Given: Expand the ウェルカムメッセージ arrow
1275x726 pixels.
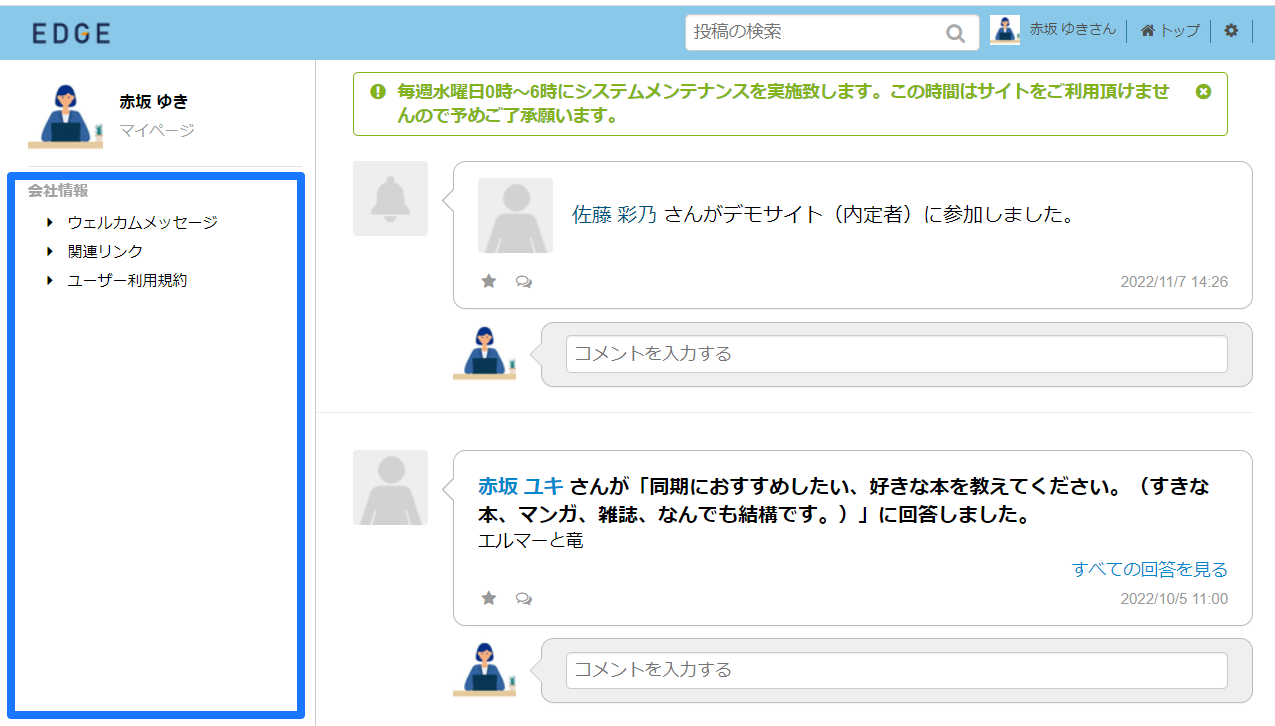Looking at the screenshot, I should pos(50,222).
